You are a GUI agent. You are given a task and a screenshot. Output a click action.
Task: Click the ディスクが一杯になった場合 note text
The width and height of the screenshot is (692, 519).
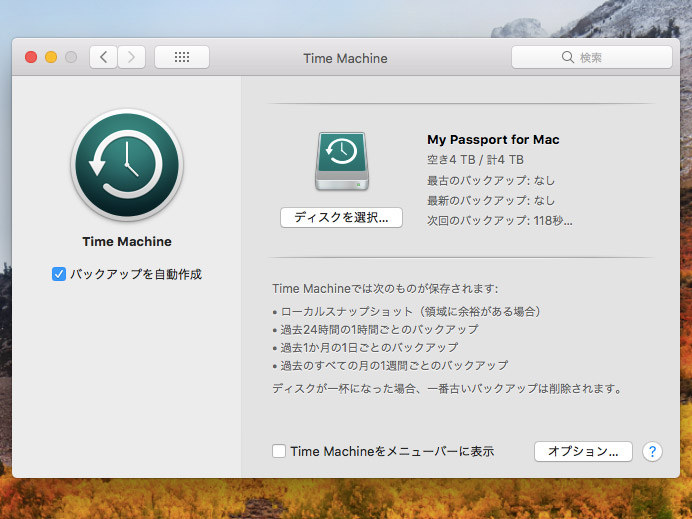pos(447,388)
